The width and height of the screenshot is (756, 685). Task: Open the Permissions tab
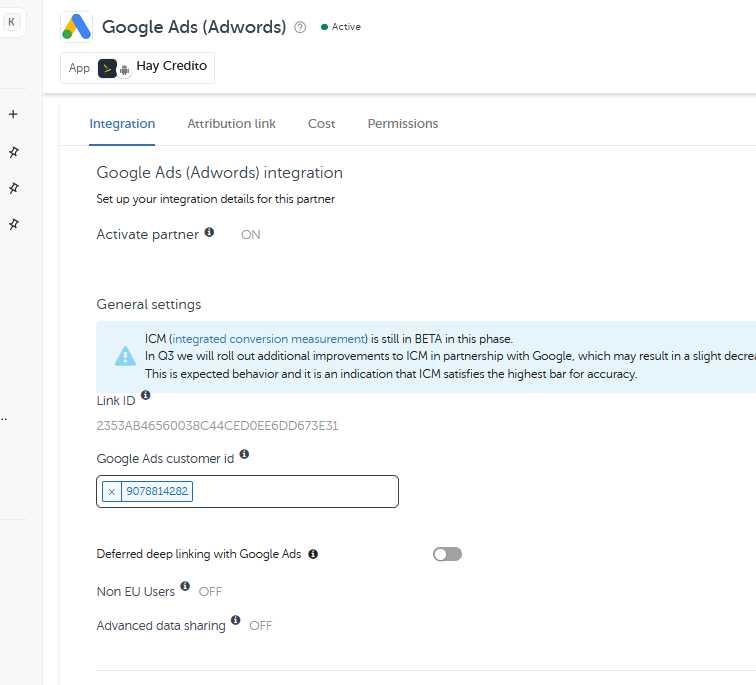click(x=402, y=124)
